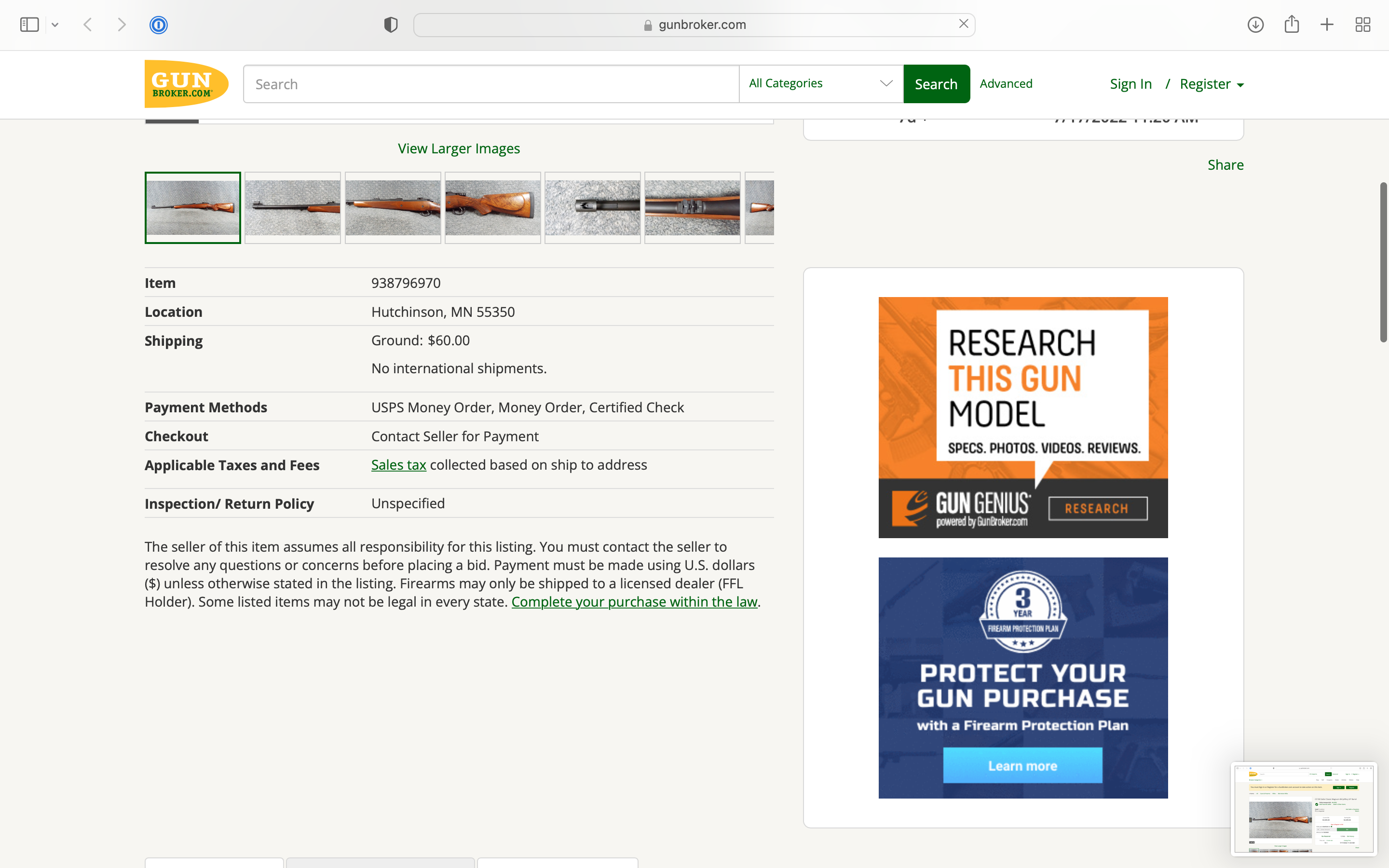
Task: Go forward with the forward arrow
Action: [122, 25]
